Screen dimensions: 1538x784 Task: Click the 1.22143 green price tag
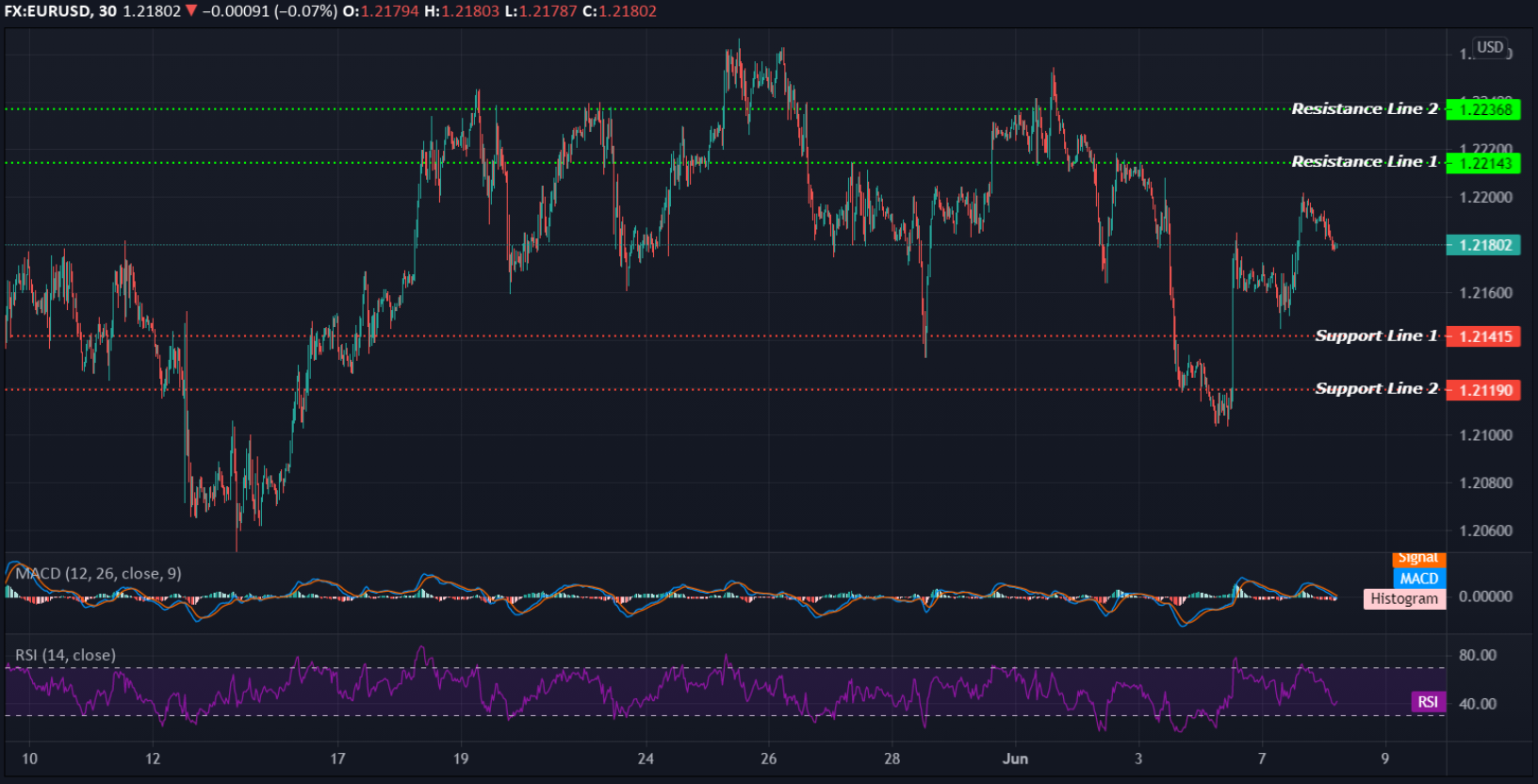pyautogui.click(x=1483, y=163)
